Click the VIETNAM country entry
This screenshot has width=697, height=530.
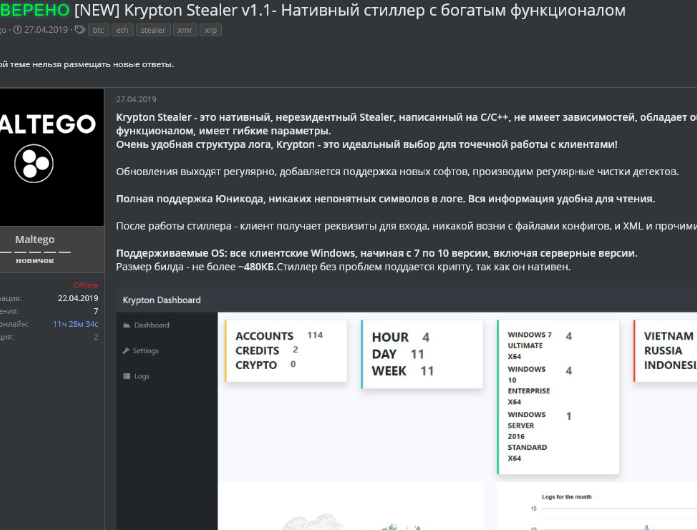tap(669, 336)
